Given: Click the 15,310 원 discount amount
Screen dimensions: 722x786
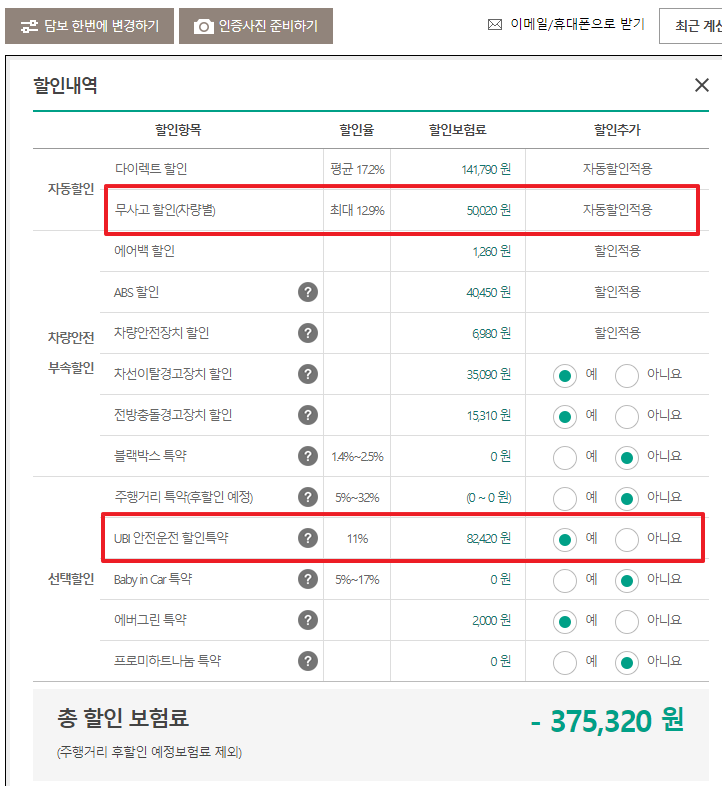Looking at the screenshot, I should (488, 416).
